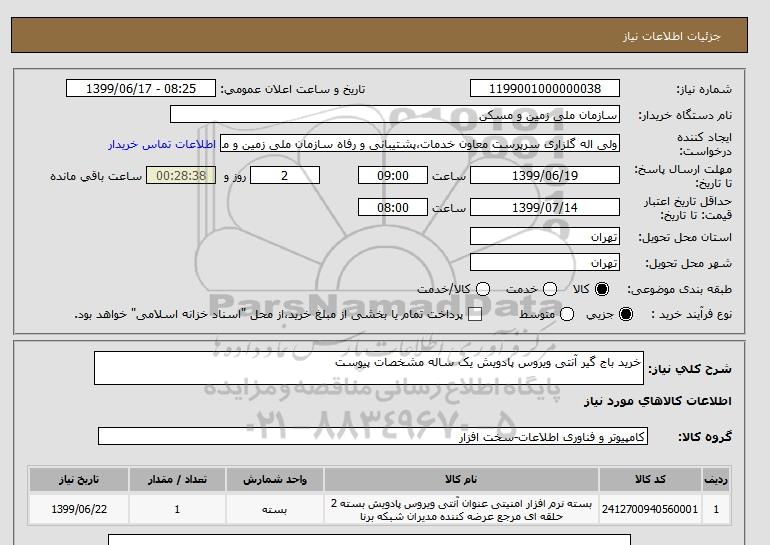The image size is (770, 545).
Task: Choose متوسط purchase process option
Action: click(x=567, y=314)
